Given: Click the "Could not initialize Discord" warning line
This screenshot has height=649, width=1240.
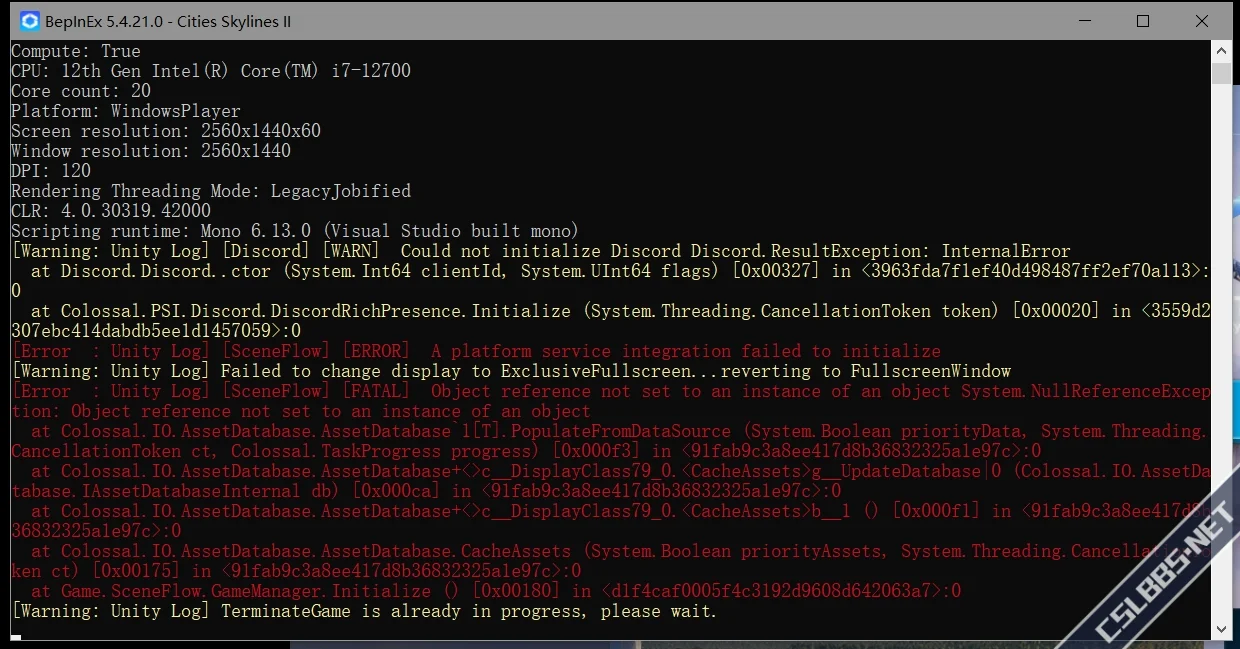Looking at the screenshot, I should pyautogui.click(x=541, y=251).
